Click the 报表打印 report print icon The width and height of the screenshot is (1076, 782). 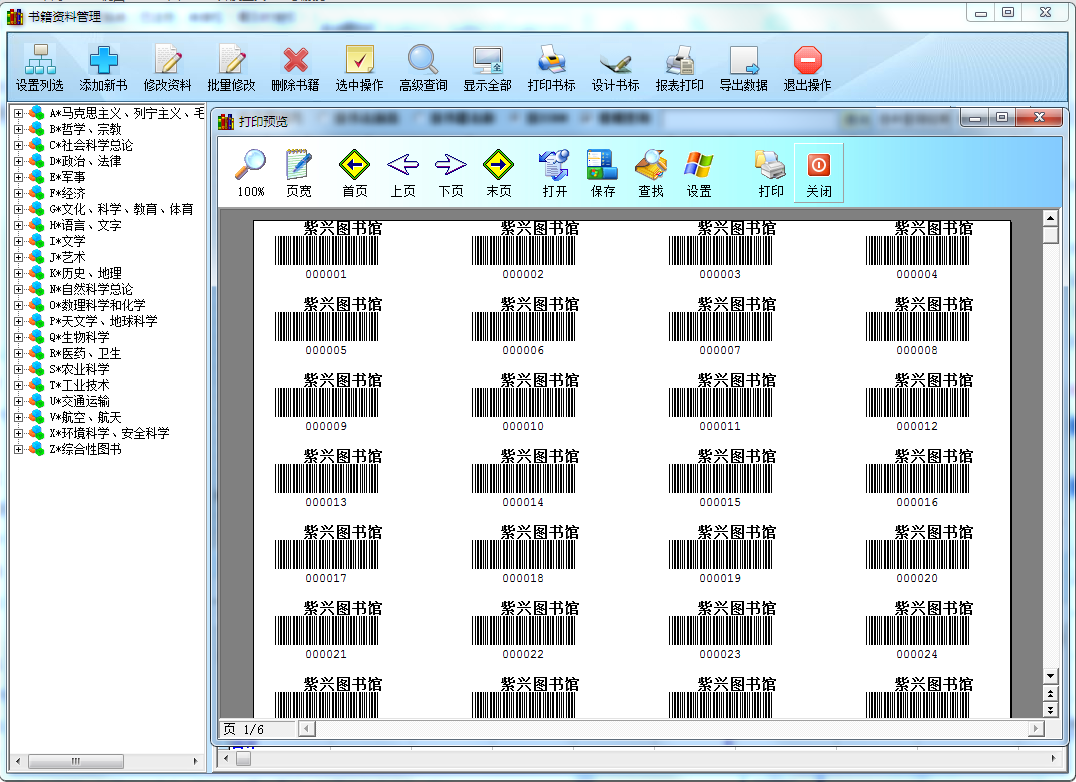(x=679, y=68)
